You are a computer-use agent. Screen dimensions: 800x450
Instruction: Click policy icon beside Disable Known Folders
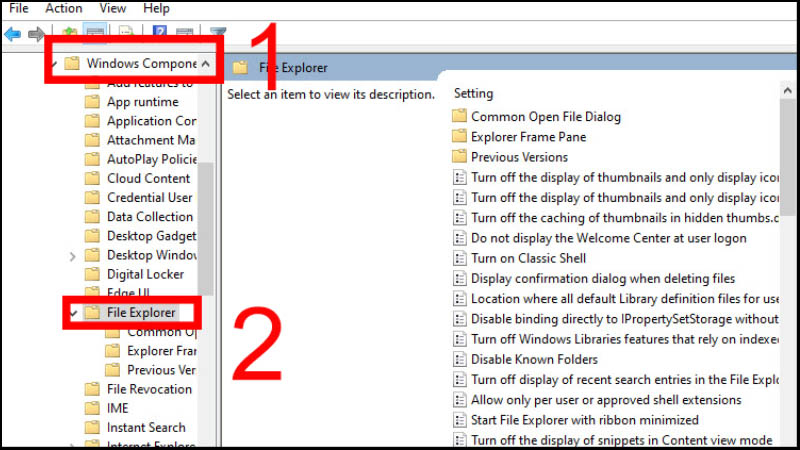[x=460, y=359]
